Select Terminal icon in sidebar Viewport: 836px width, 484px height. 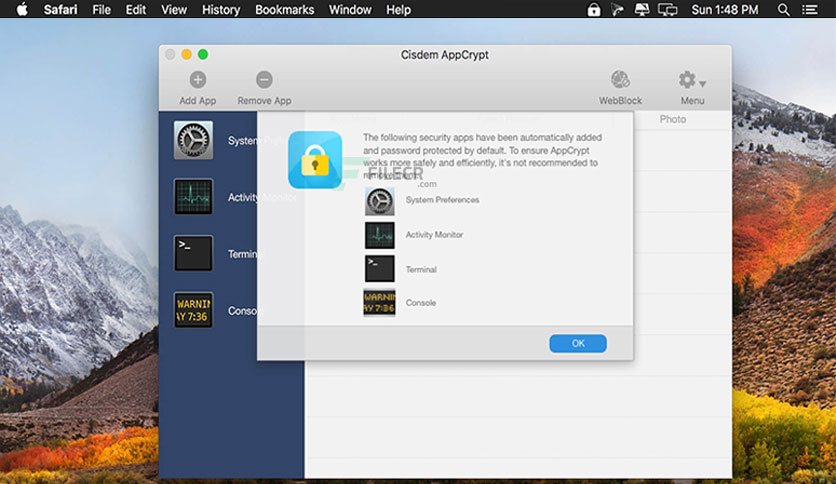tap(193, 253)
